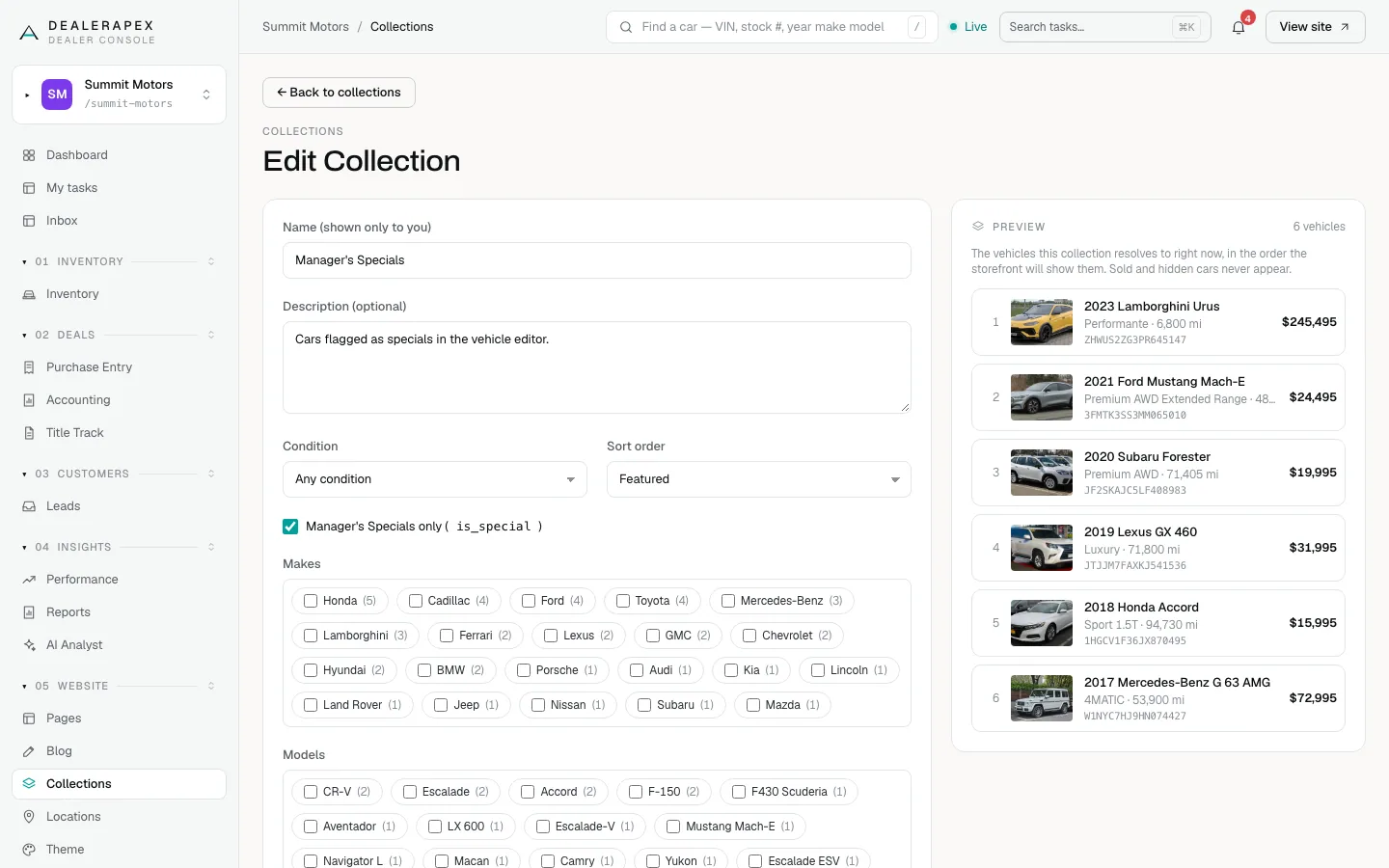Open Summit Motors breadcrumb link
Image resolution: width=1389 pixels, height=868 pixels.
pos(306,27)
